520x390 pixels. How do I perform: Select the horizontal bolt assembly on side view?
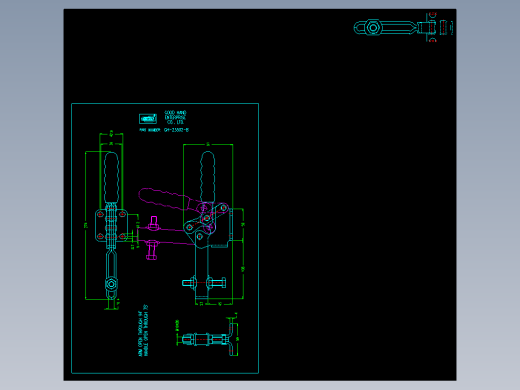[204, 283]
